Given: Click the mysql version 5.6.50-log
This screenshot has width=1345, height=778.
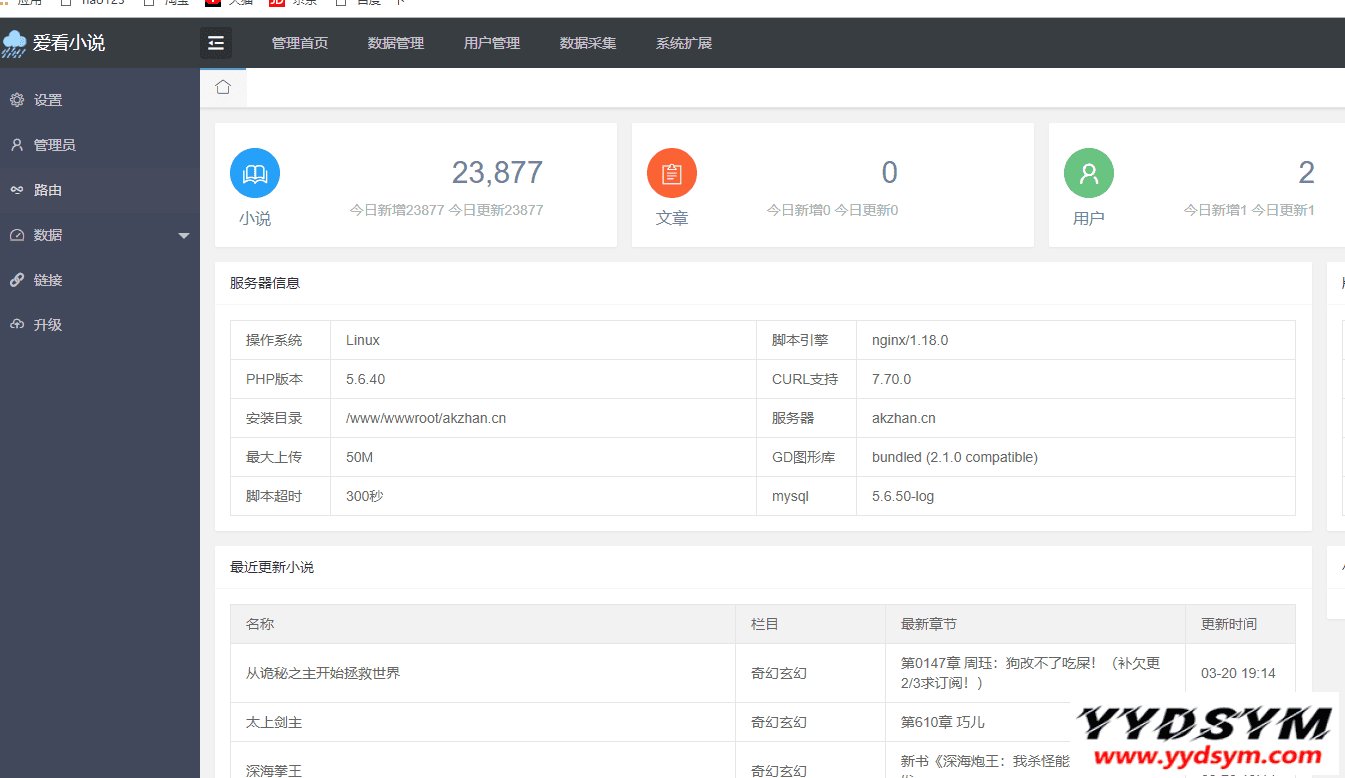Looking at the screenshot, I should click(x=903, y=496).
